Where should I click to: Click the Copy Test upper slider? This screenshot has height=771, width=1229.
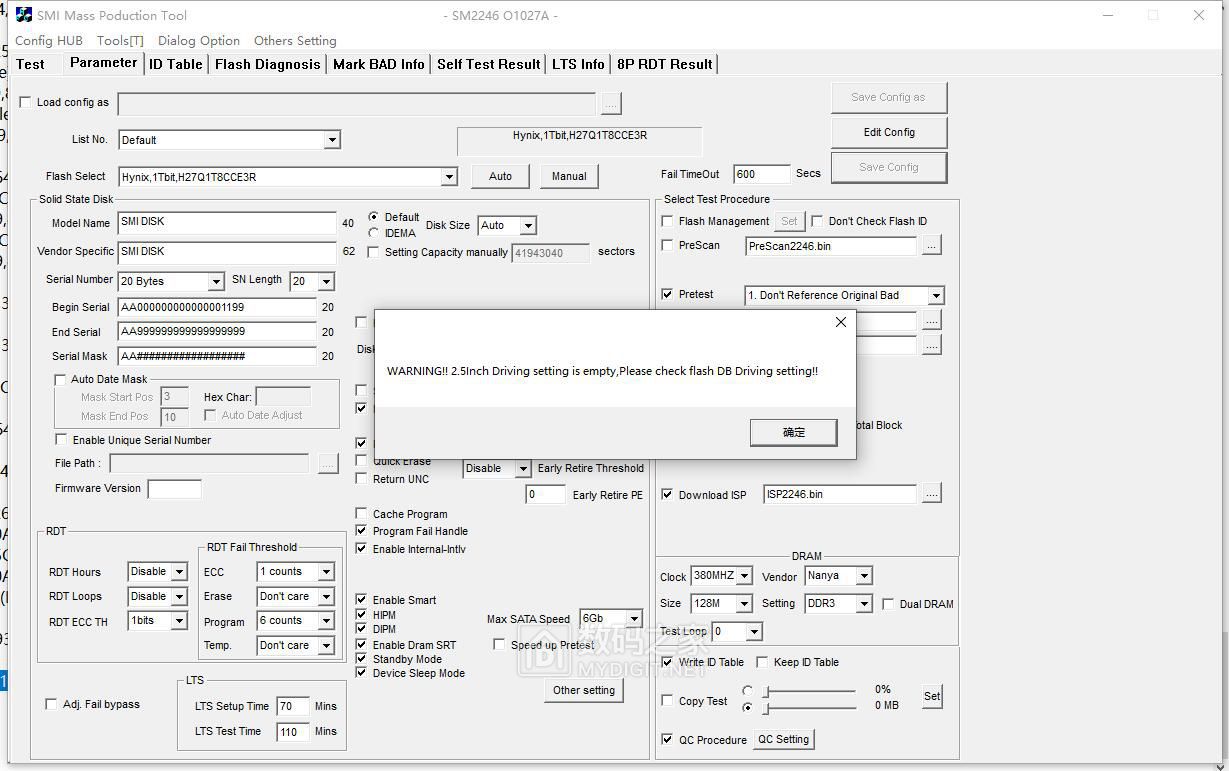810,691
